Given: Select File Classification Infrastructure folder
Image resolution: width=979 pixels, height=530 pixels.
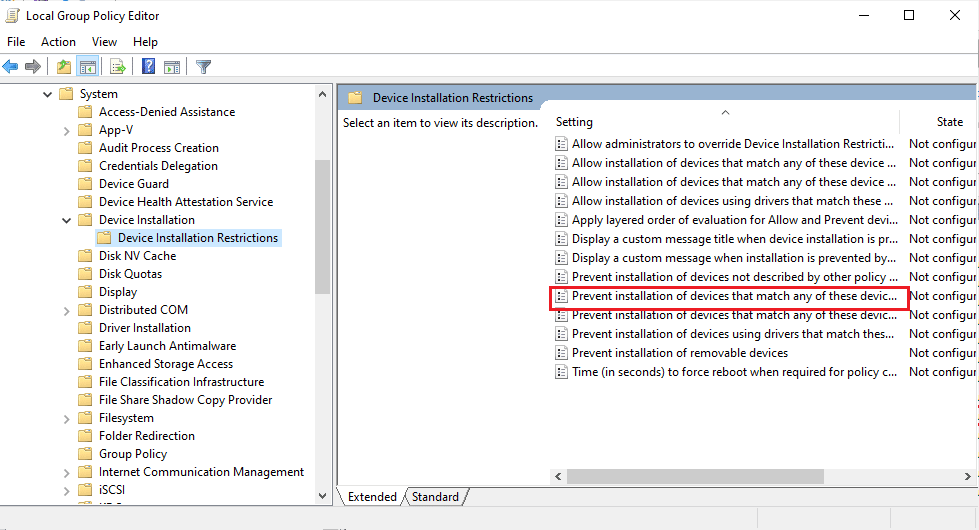Looking at the screenshot, I should pos(181,382).
